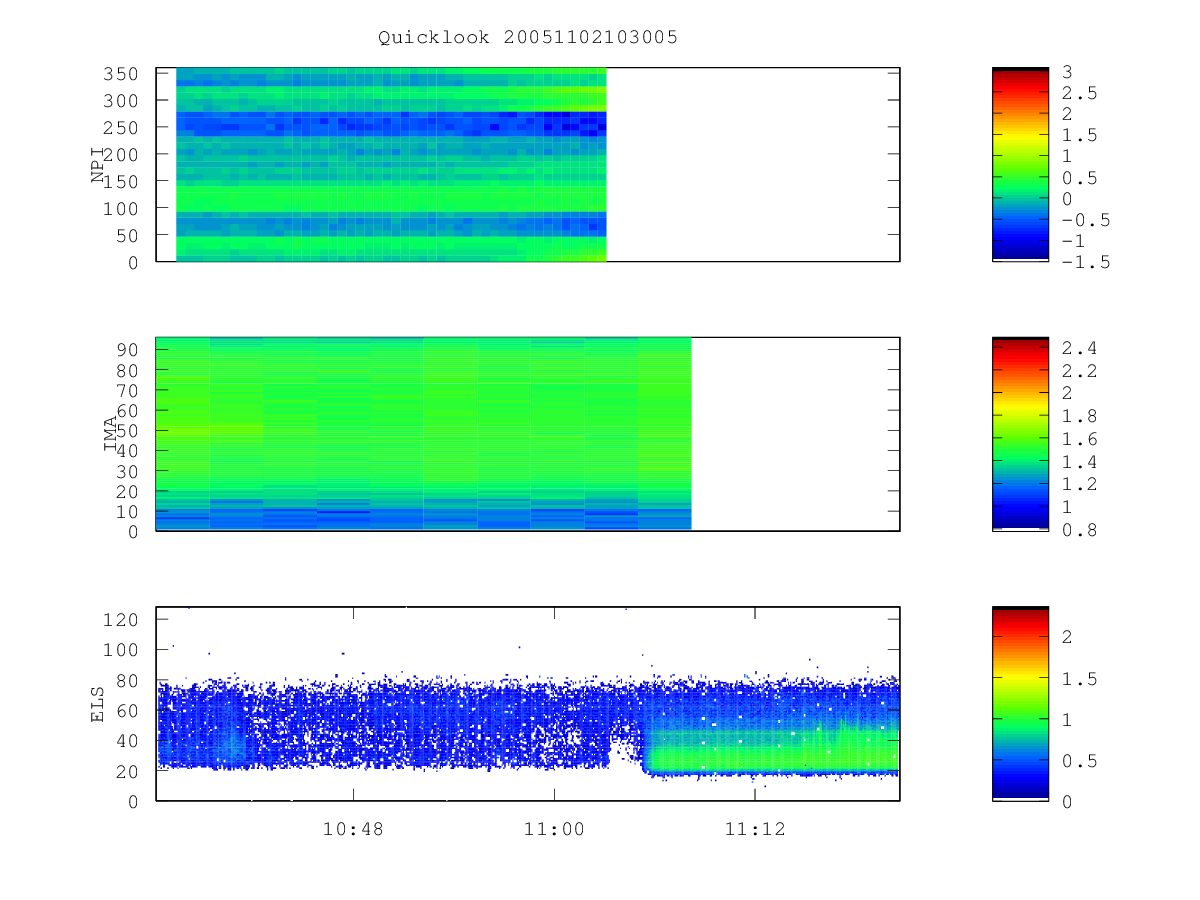Click the 3 label on NPI colorbar
Screen dimensions: 1200x900
(x=1068, y=72)
